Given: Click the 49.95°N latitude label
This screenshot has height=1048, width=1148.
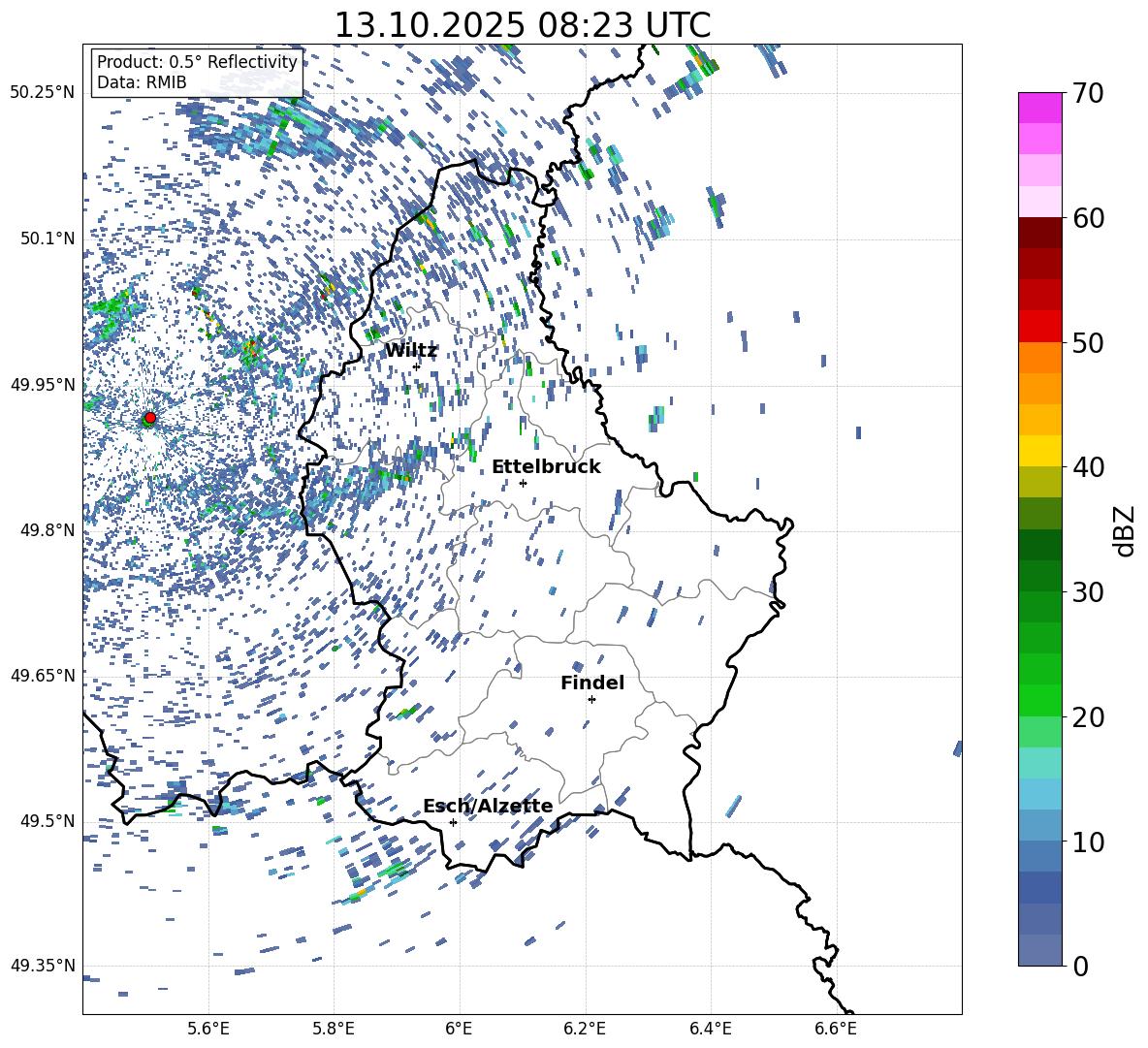Looking at the screenshot, I should (43, 385).
